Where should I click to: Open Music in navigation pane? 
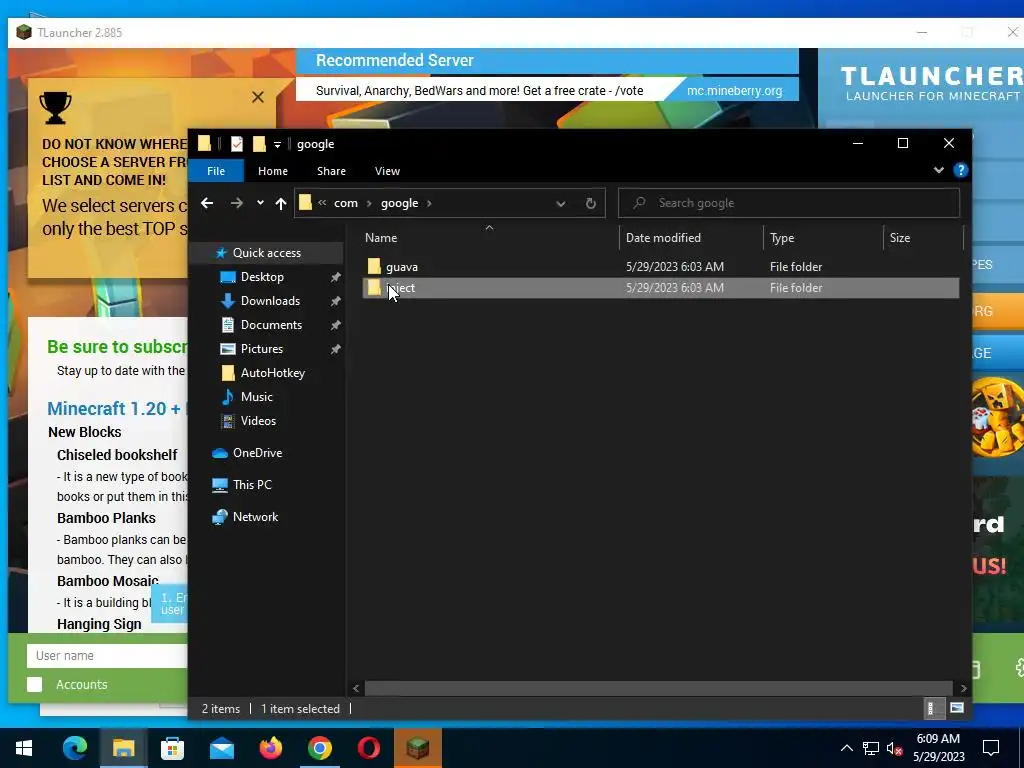pyautogui.click(x=256, y=397)
